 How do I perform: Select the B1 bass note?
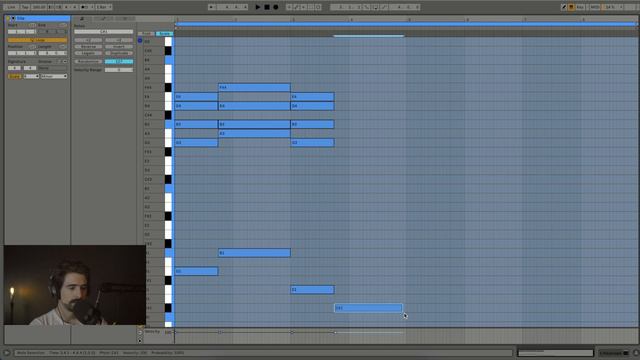click(254, 253)
